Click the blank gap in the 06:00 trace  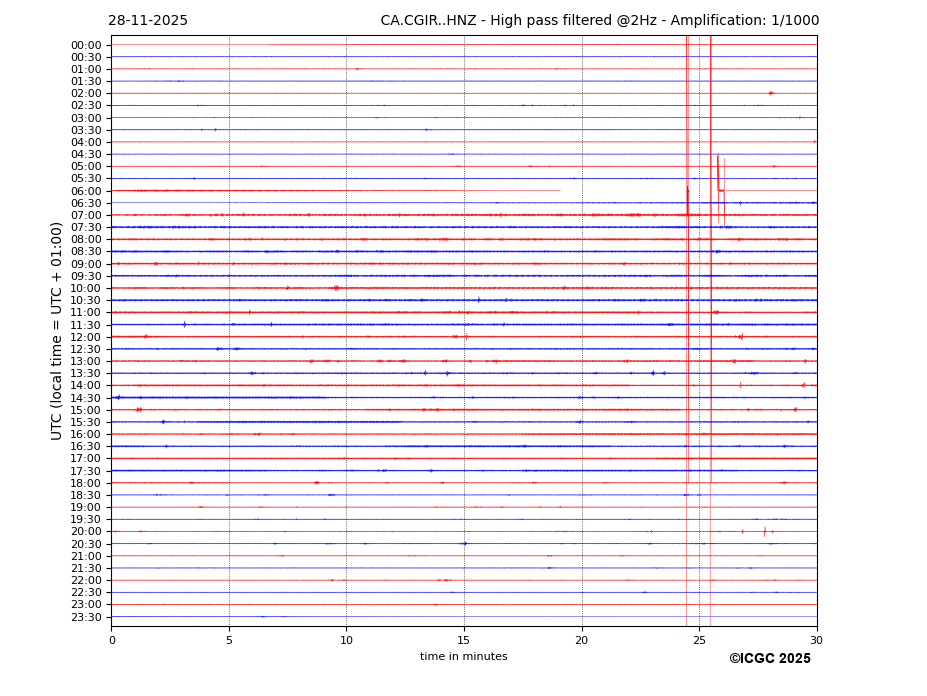pyautogui.click(x=620, y=190)
